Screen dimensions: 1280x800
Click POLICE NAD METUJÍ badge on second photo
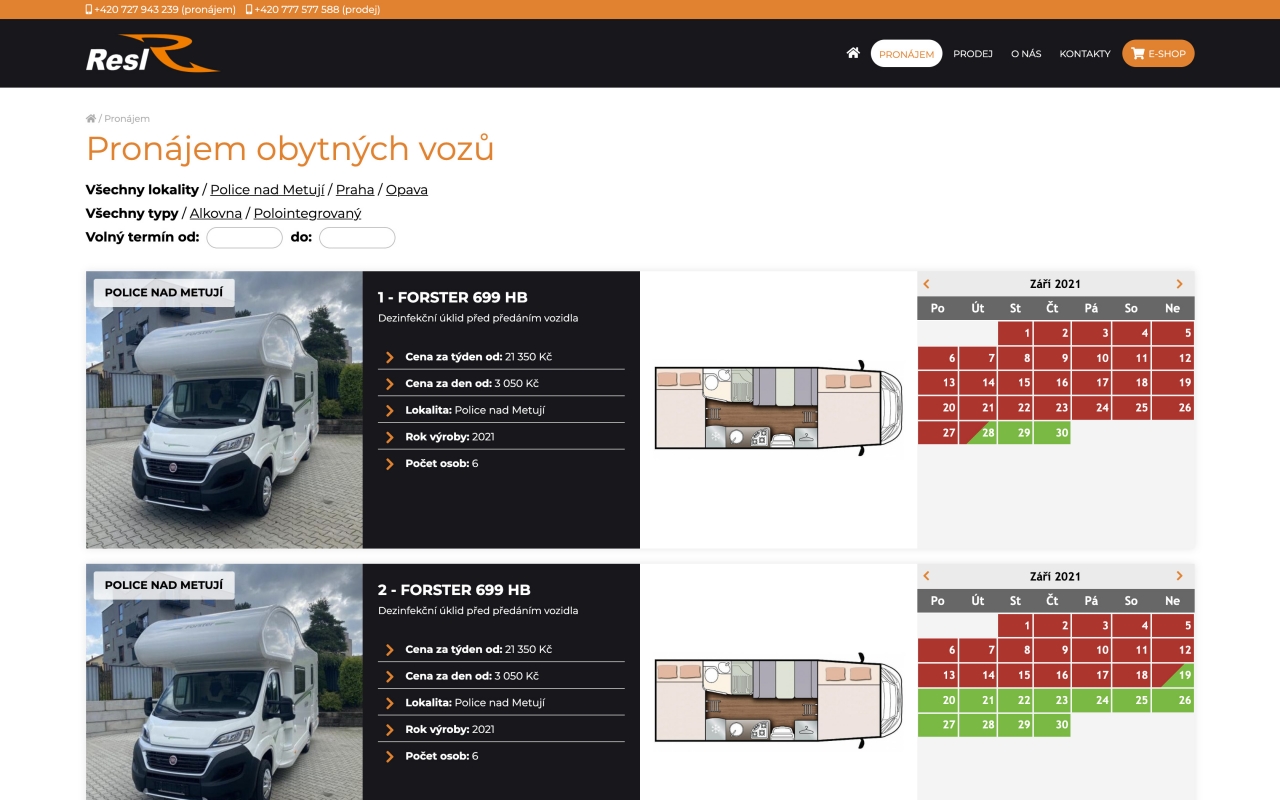pyautogui.click(x=164, y=585)
